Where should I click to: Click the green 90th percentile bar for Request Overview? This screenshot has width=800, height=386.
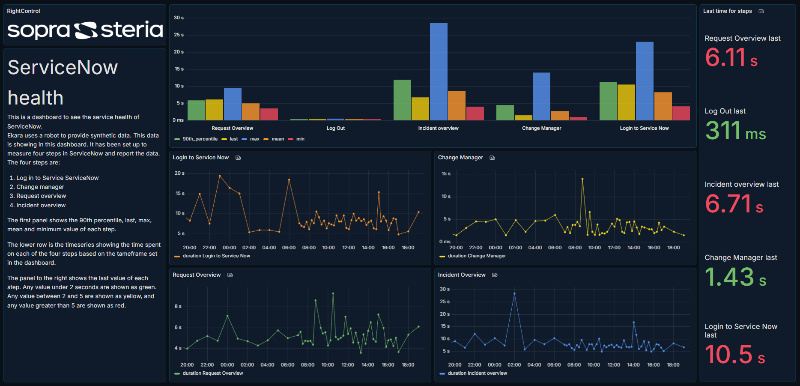click(196, 110)
